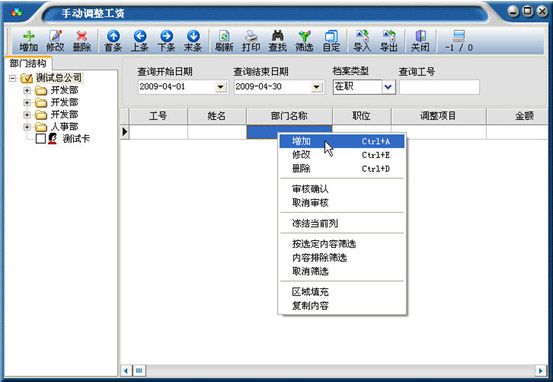Open the 查询结束日期 date dropdown
Screen dimensions: 553x382
pos(317,87)
